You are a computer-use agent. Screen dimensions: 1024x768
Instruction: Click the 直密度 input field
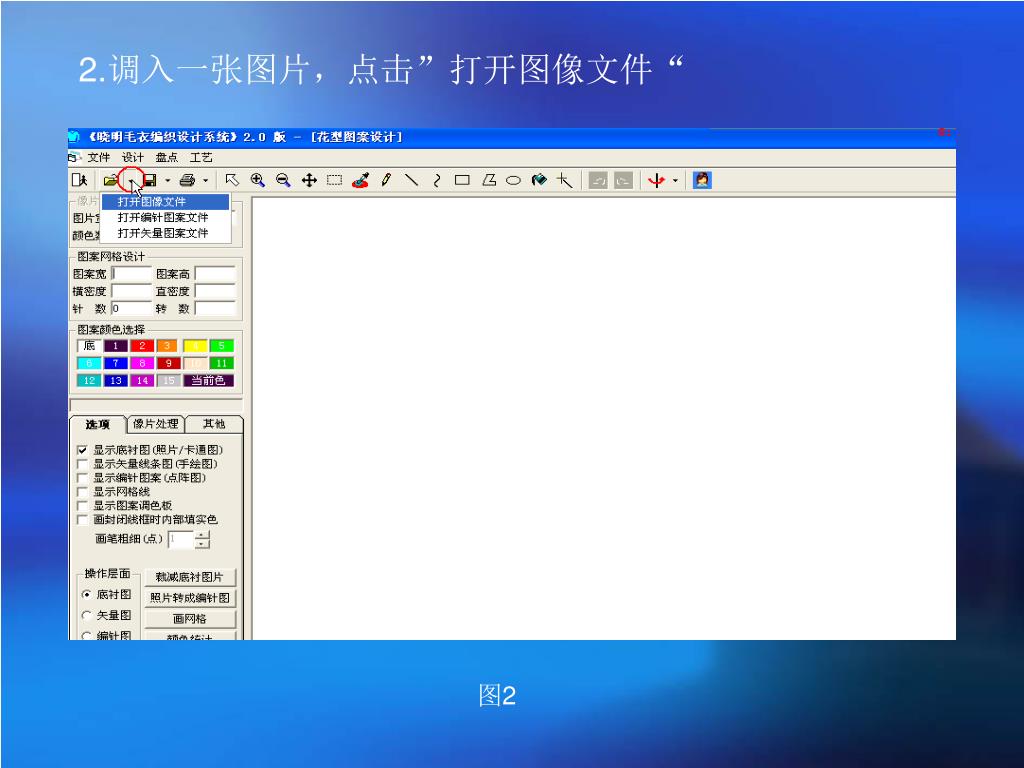pos(215,291)
